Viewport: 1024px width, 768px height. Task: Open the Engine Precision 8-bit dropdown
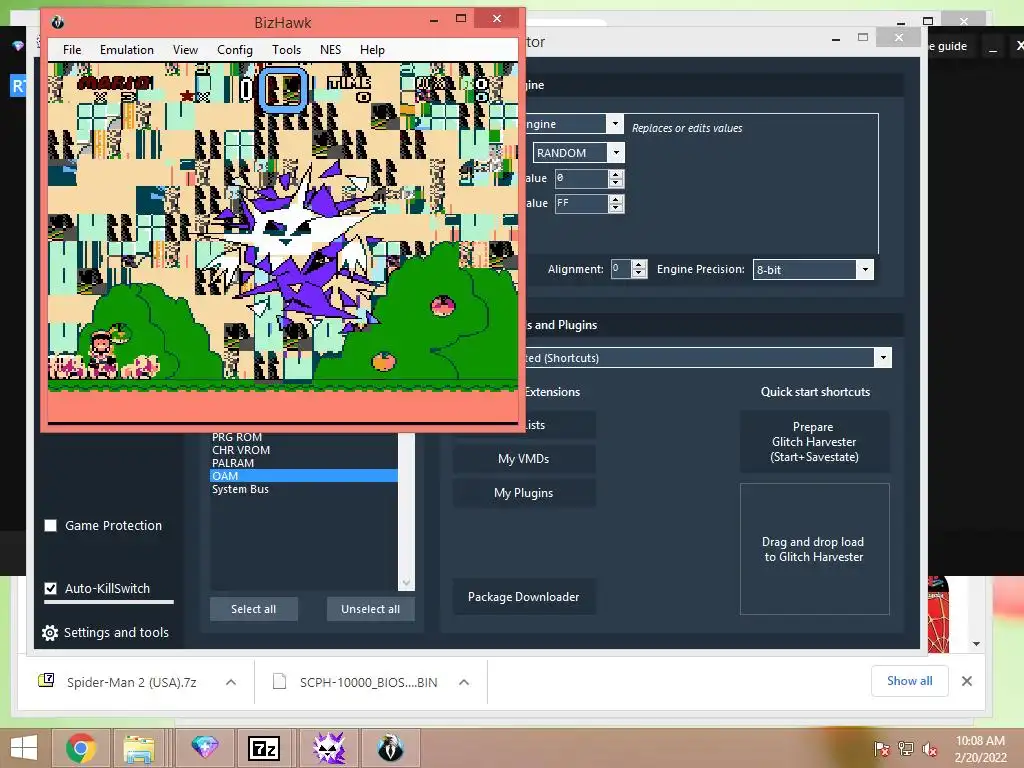pyautogui.click(x=865, y=269)
